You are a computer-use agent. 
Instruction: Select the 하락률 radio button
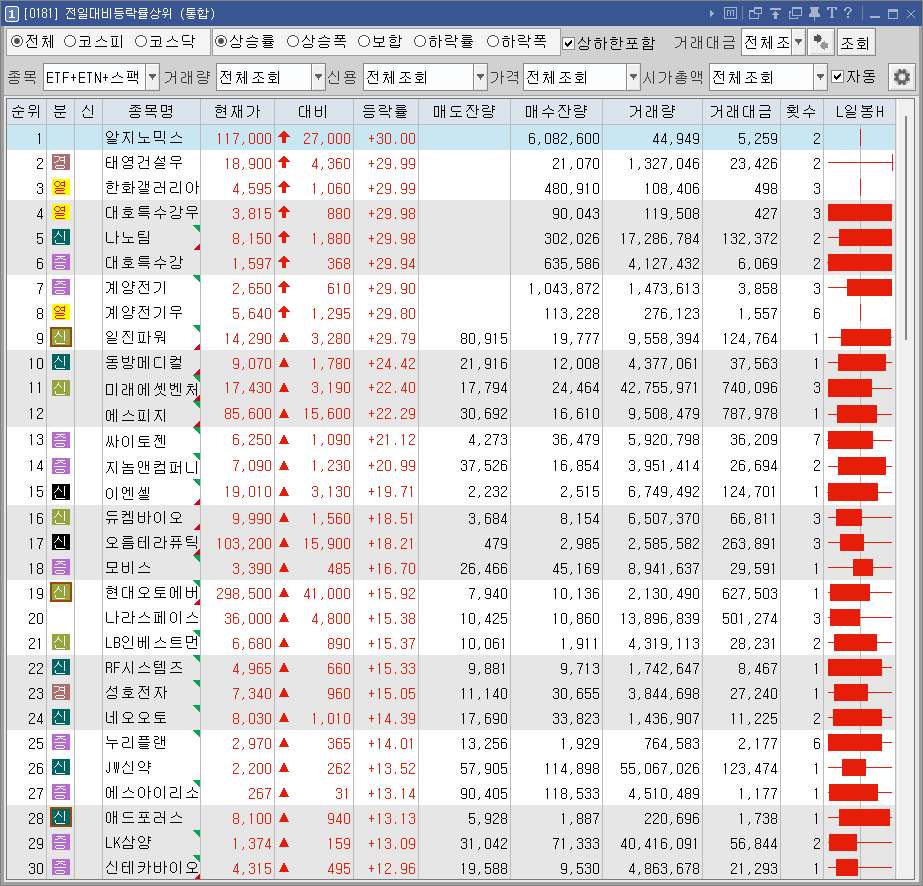click(420, 41)
